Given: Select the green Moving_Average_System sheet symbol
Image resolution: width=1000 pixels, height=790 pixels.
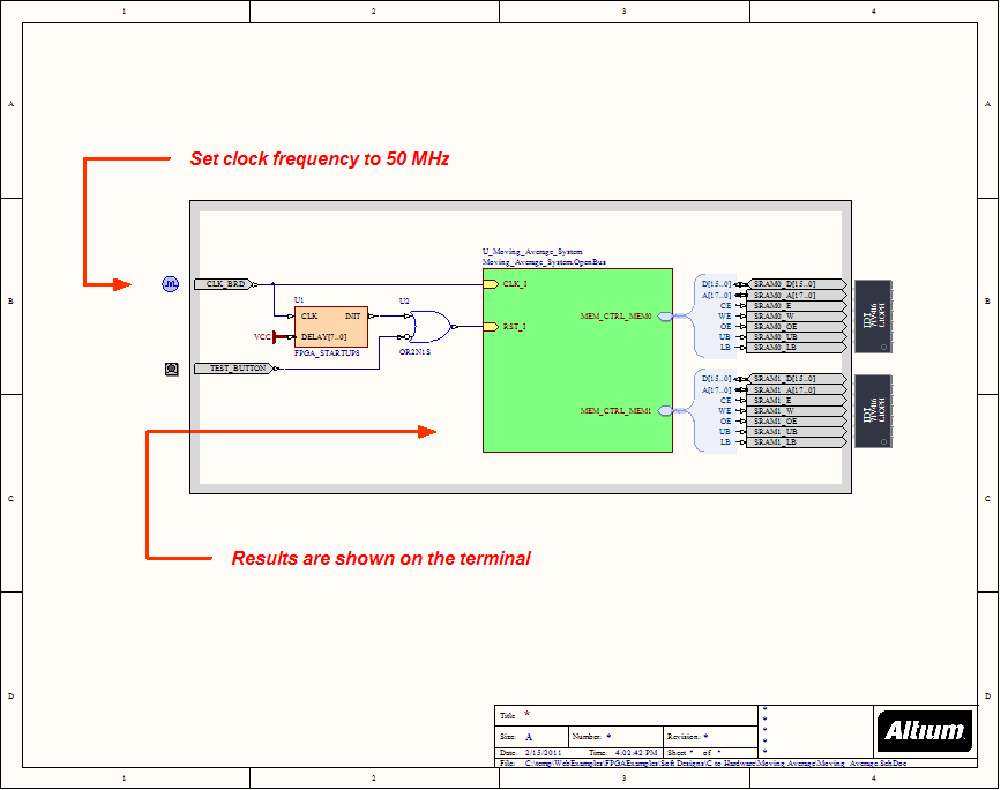Looking at the screenshot, I should pyautogui.click(x=578, y=360).
